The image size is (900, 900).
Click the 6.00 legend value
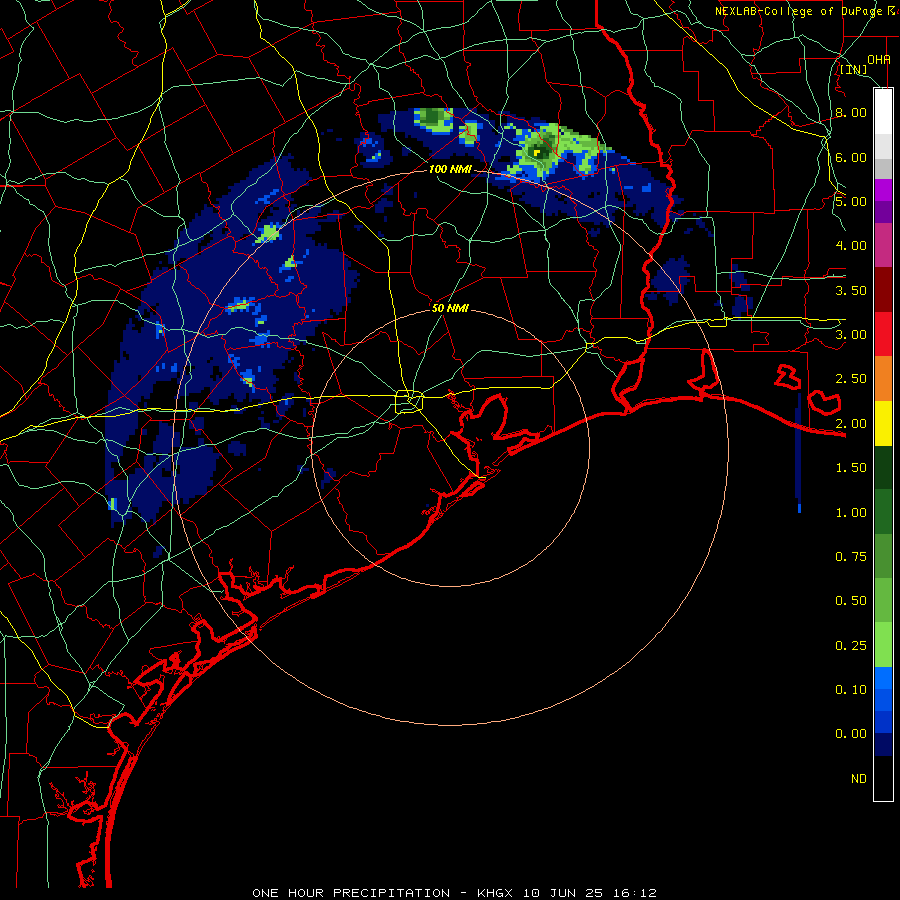click(x=851, y=157)
